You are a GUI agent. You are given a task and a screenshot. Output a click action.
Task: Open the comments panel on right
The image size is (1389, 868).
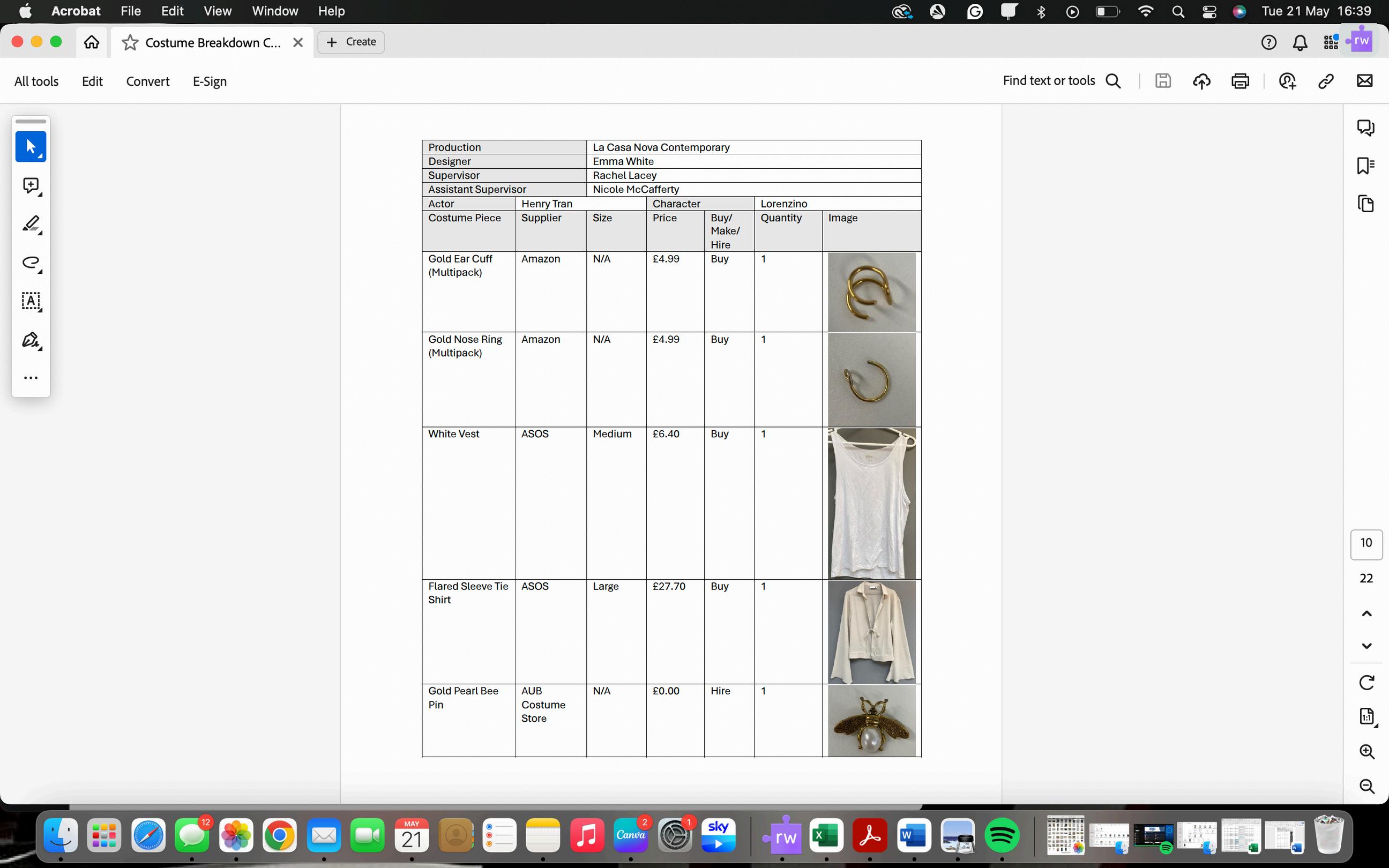tap(1365, 128)
